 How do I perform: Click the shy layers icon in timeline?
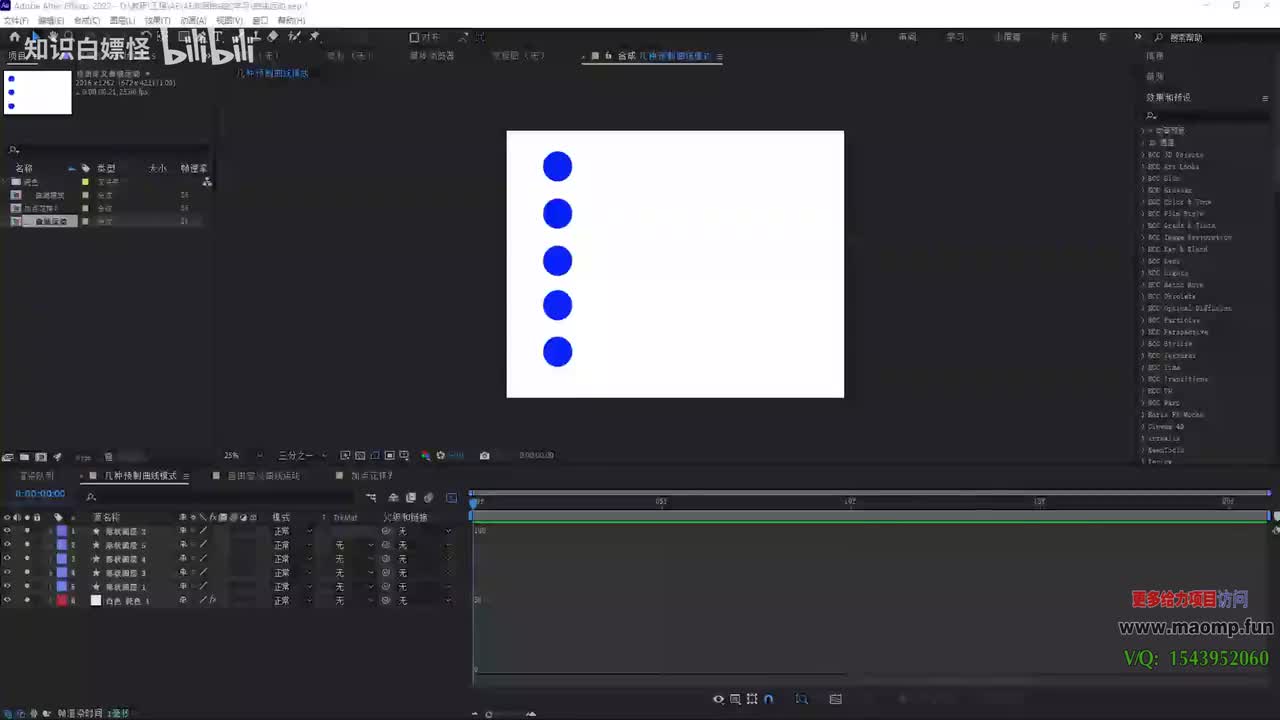pos(393,497)
